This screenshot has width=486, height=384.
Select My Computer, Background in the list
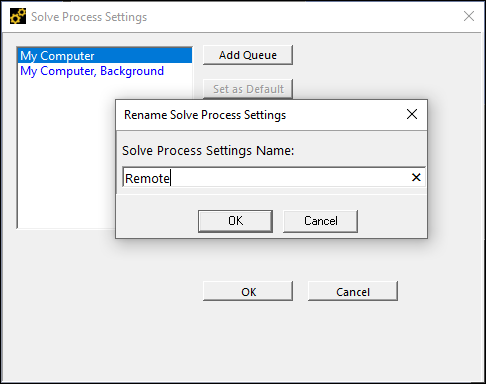[92, 71]
